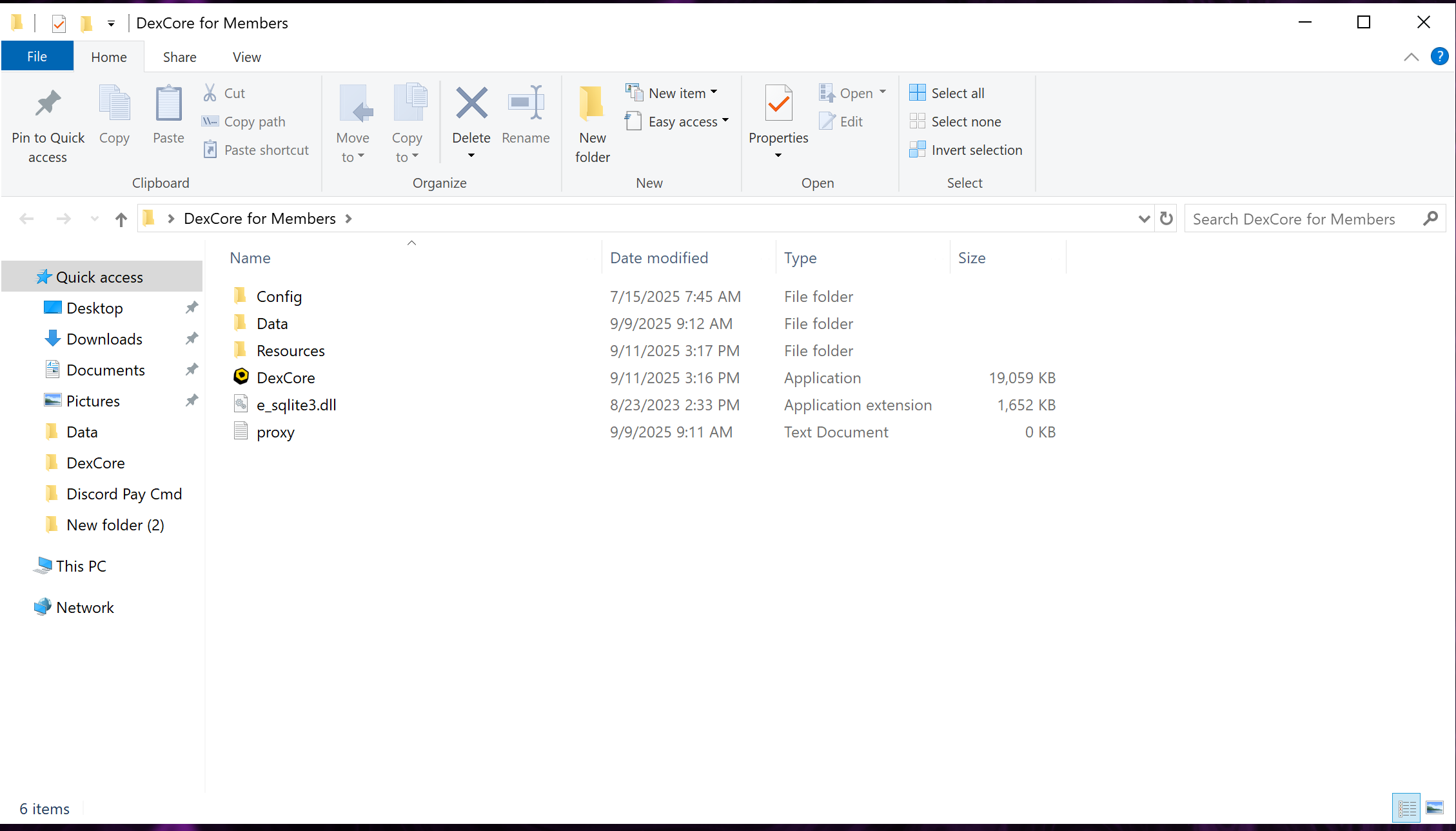The width and height of the screenshot is (1456, 831).
Task: Sort files by the Date modified column
Action: tap(659, 258)
